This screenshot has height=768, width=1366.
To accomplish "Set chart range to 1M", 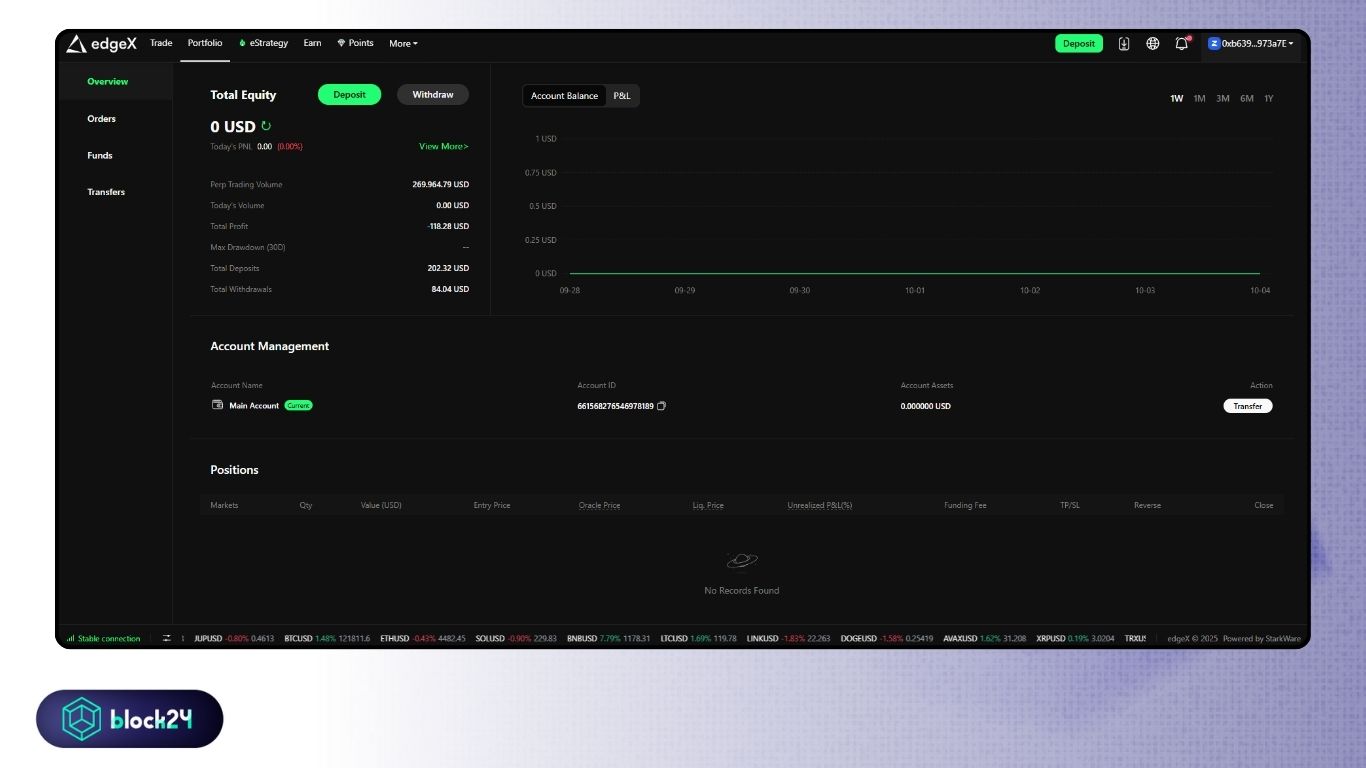I will click(1199, 99).
